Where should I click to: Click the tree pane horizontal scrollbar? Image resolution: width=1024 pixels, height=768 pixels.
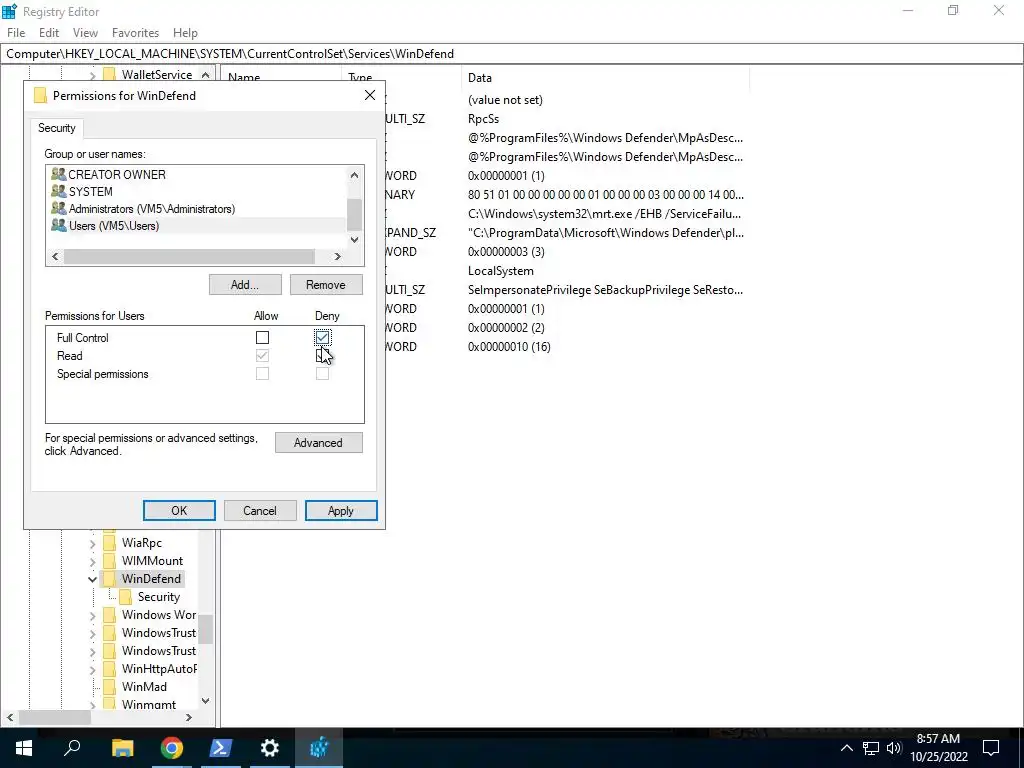pyautogui.click(x=55, y=717)
